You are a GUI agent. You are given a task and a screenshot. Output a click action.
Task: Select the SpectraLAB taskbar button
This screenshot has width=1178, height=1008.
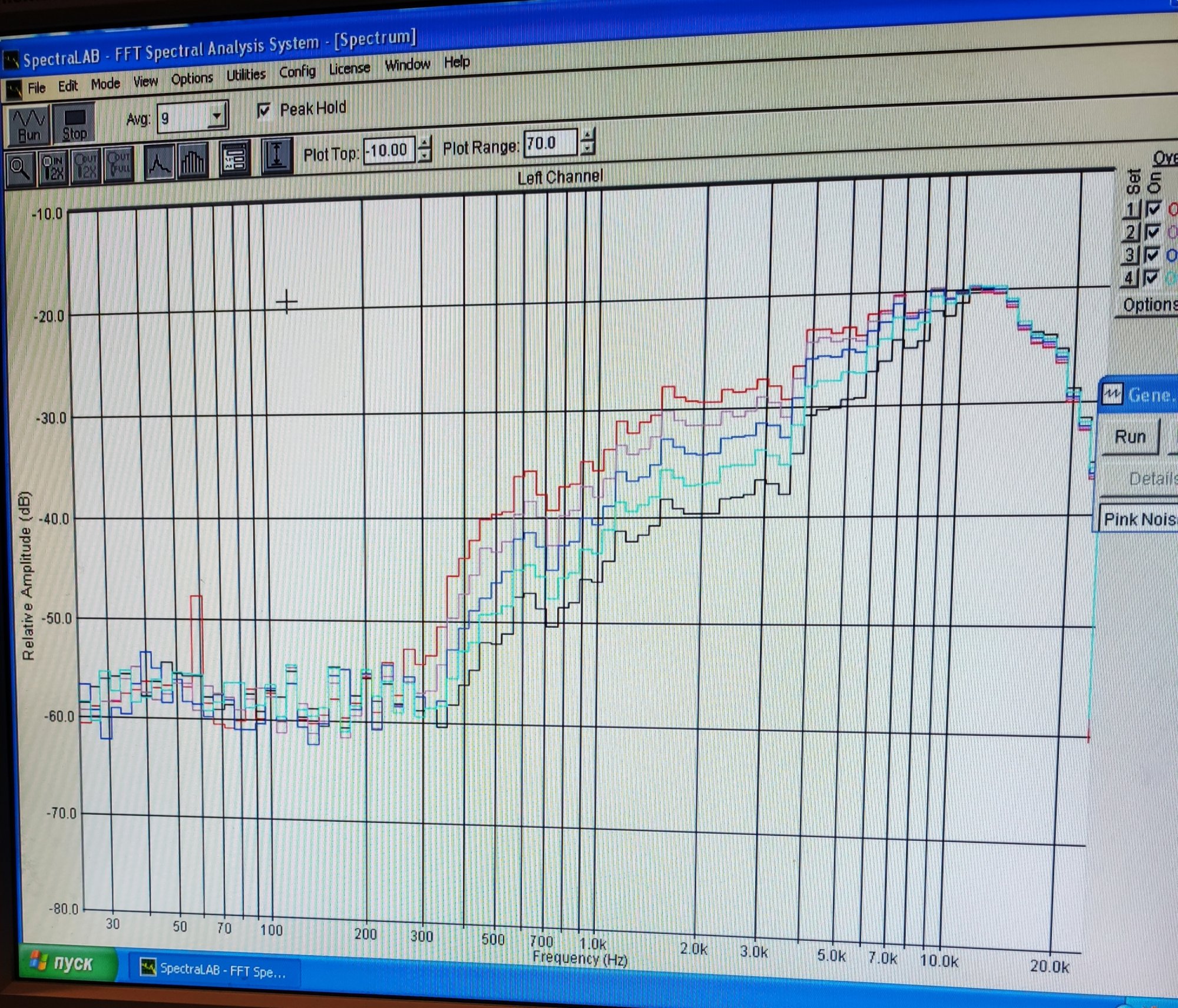point(214,970)
